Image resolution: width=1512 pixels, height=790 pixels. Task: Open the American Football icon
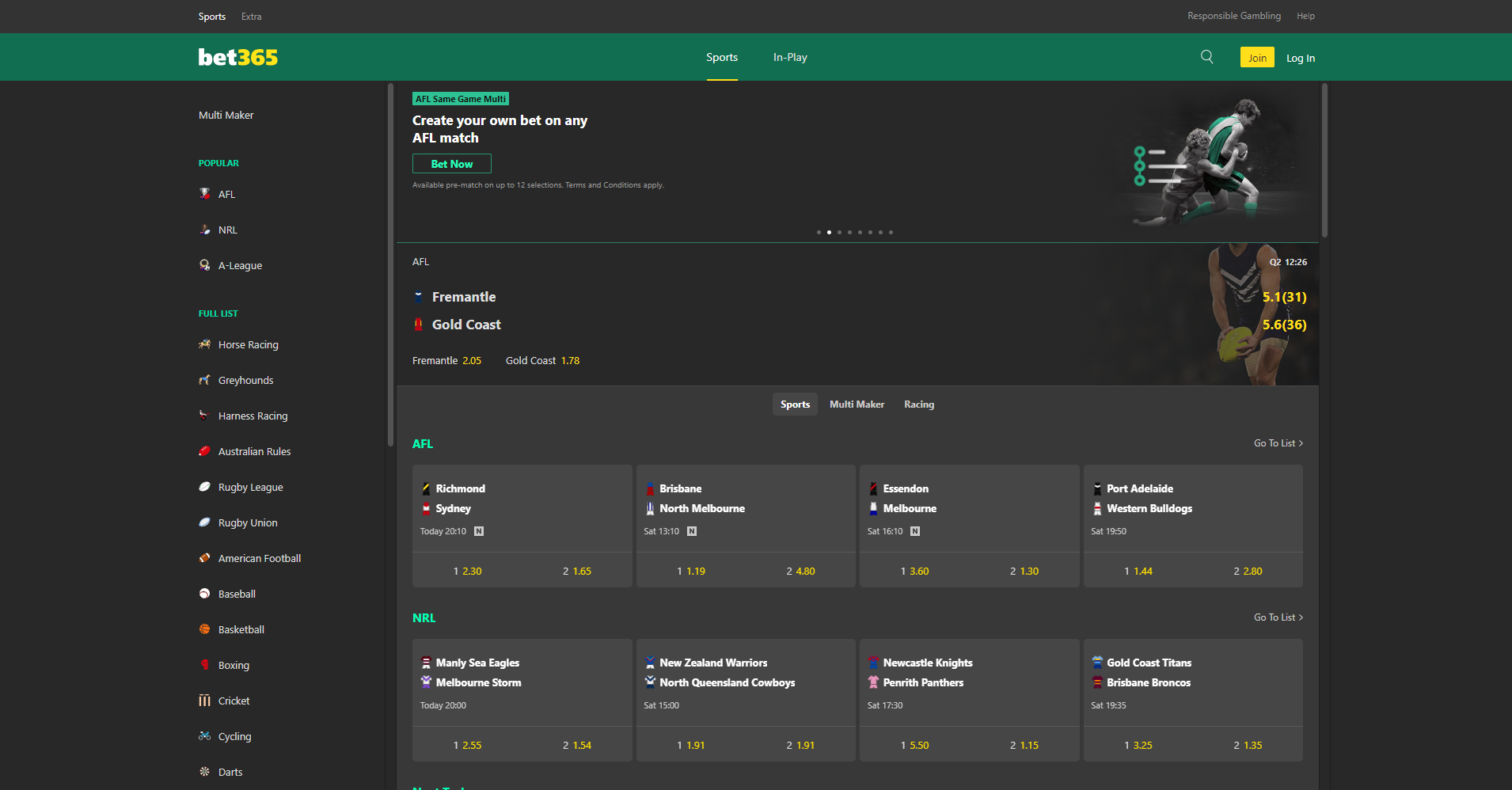[x=205, y=558]
